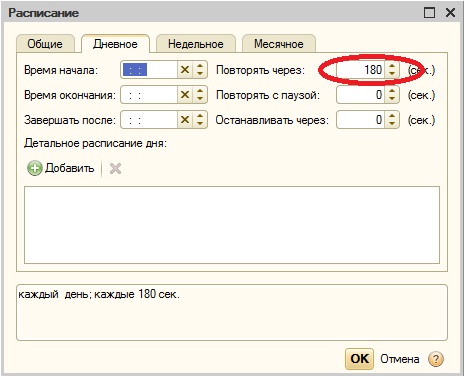Open the Недельное tab

click(196, 44)
